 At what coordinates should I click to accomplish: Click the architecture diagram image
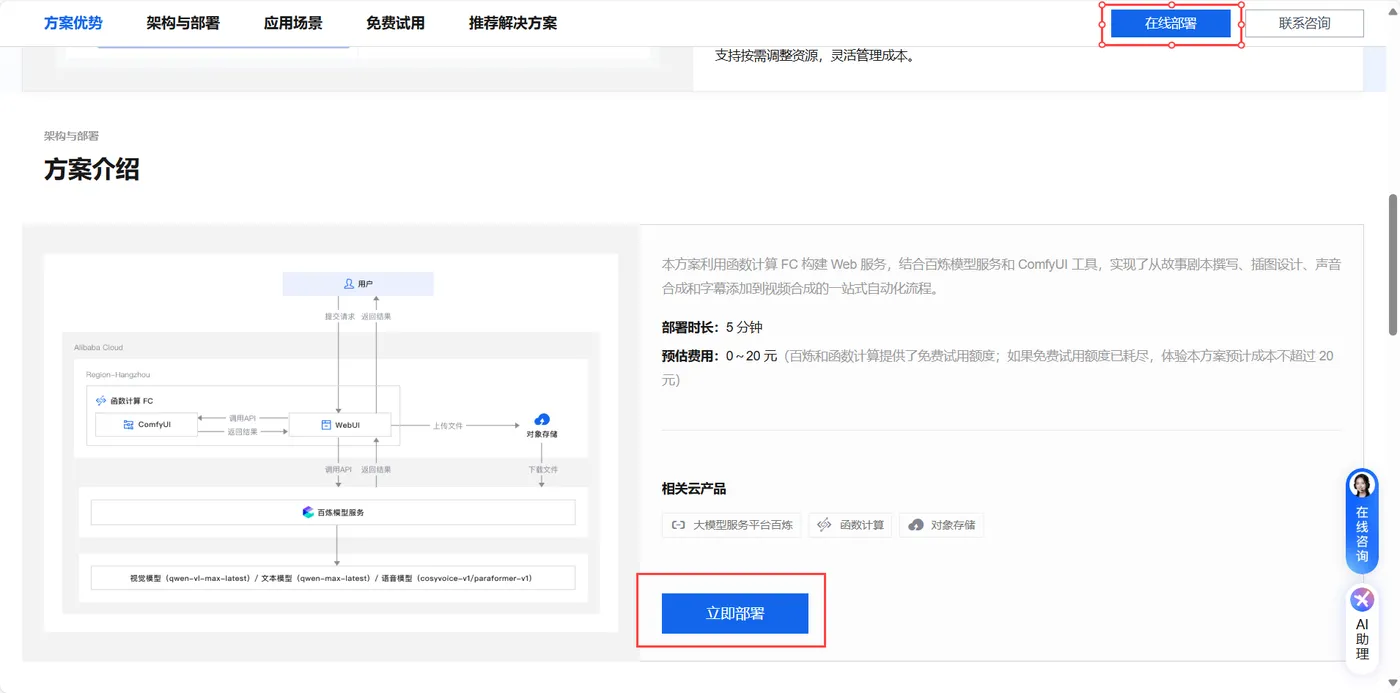pos(331,443)
